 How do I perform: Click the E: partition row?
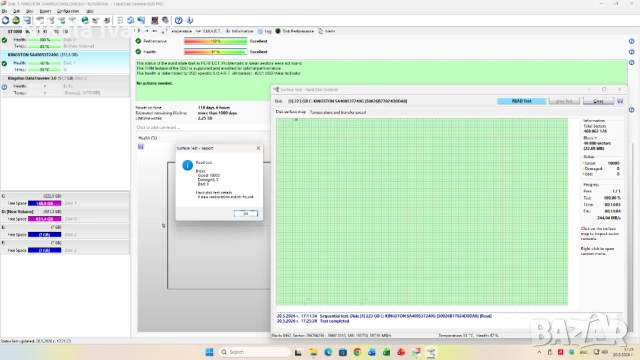[x=65, y=231]
